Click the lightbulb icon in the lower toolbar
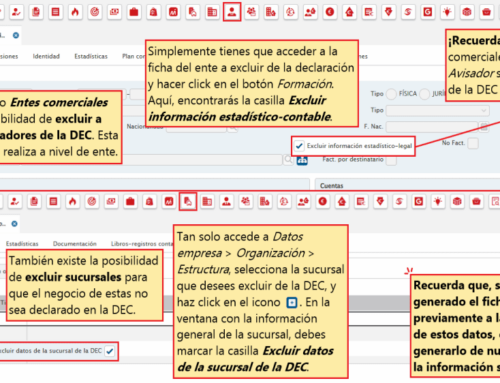 [438, 201]
